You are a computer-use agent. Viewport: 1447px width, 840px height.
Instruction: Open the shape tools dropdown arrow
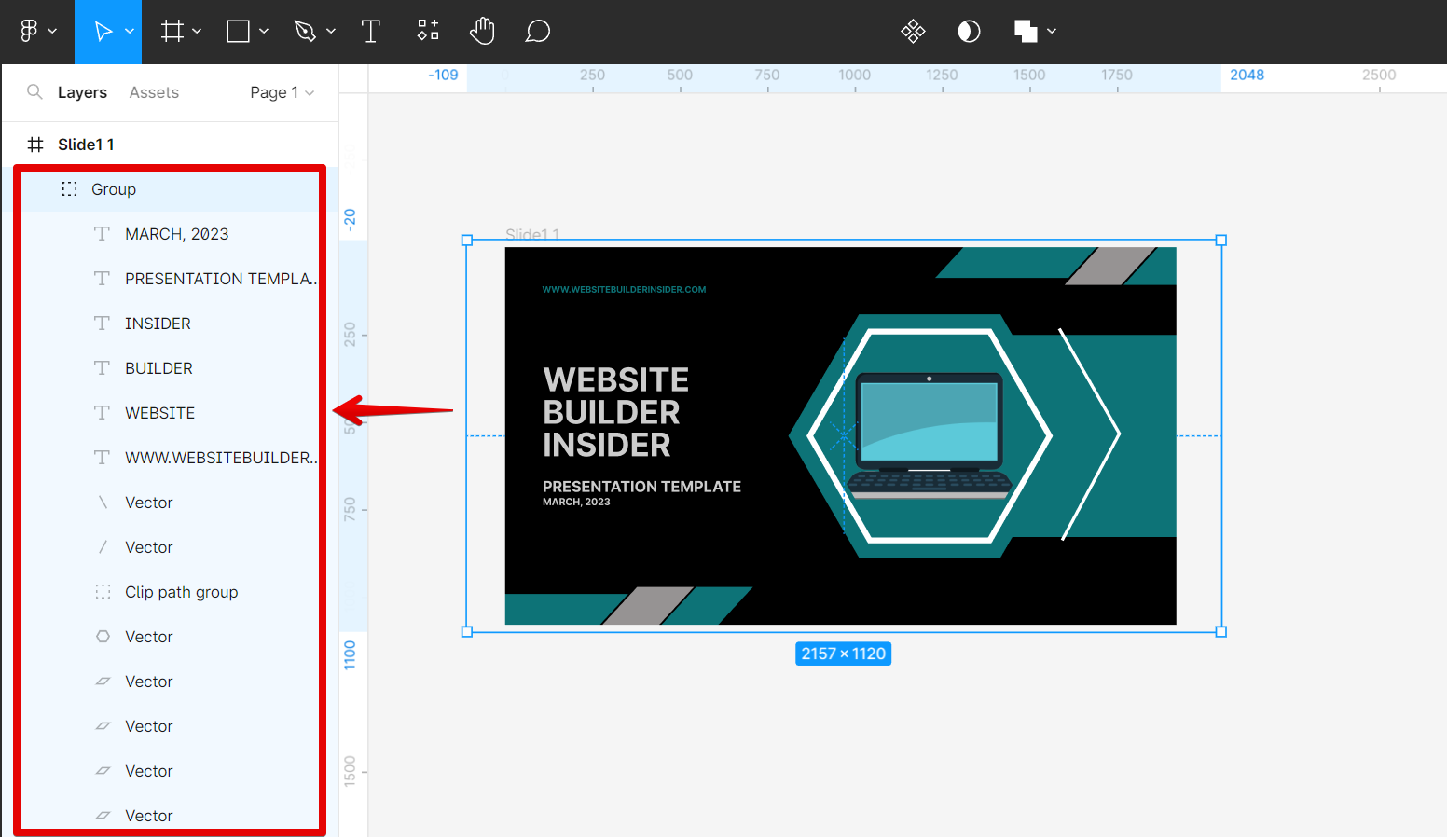click(x=264, y=32)
